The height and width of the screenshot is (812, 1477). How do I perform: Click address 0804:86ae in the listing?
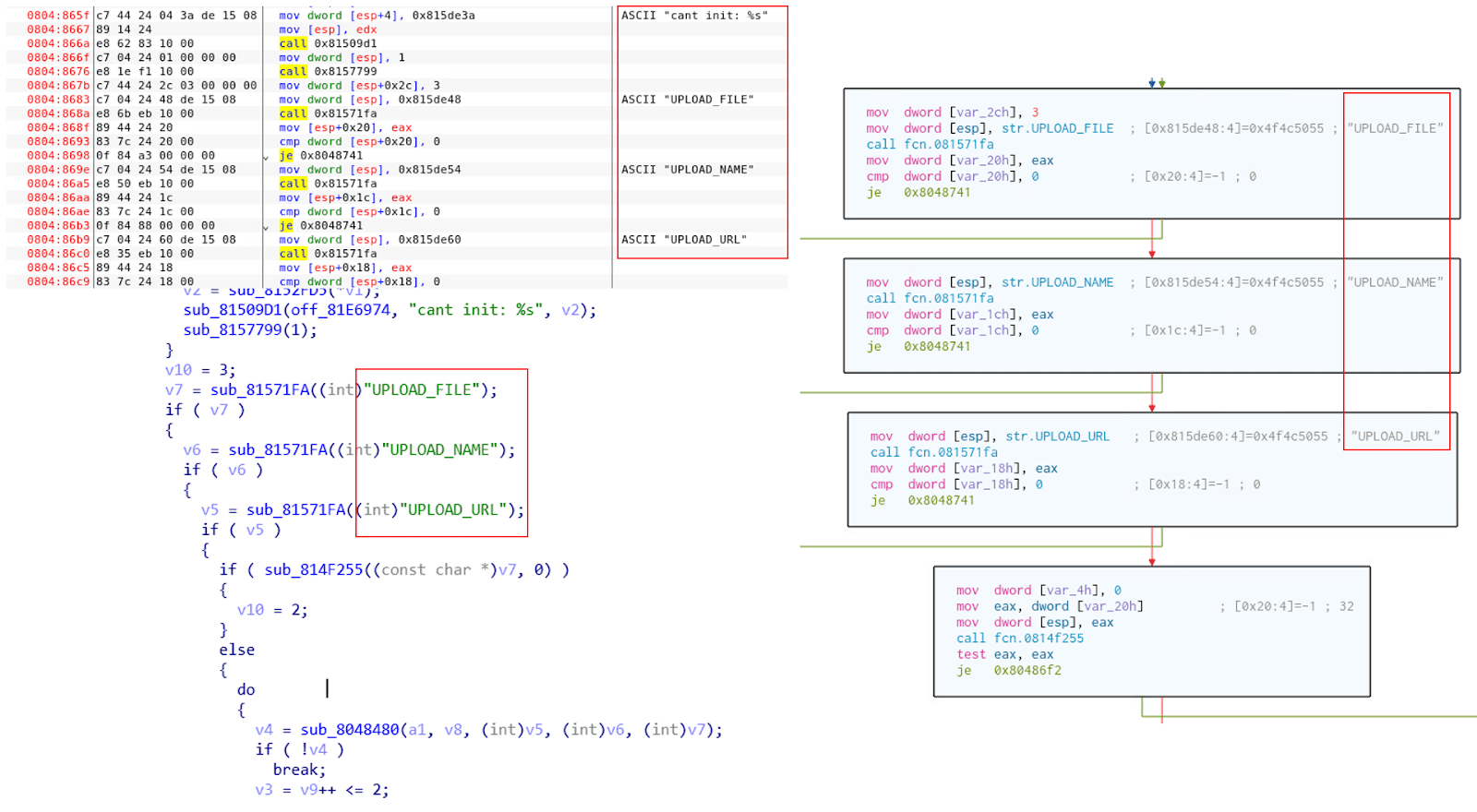point(58,211)
